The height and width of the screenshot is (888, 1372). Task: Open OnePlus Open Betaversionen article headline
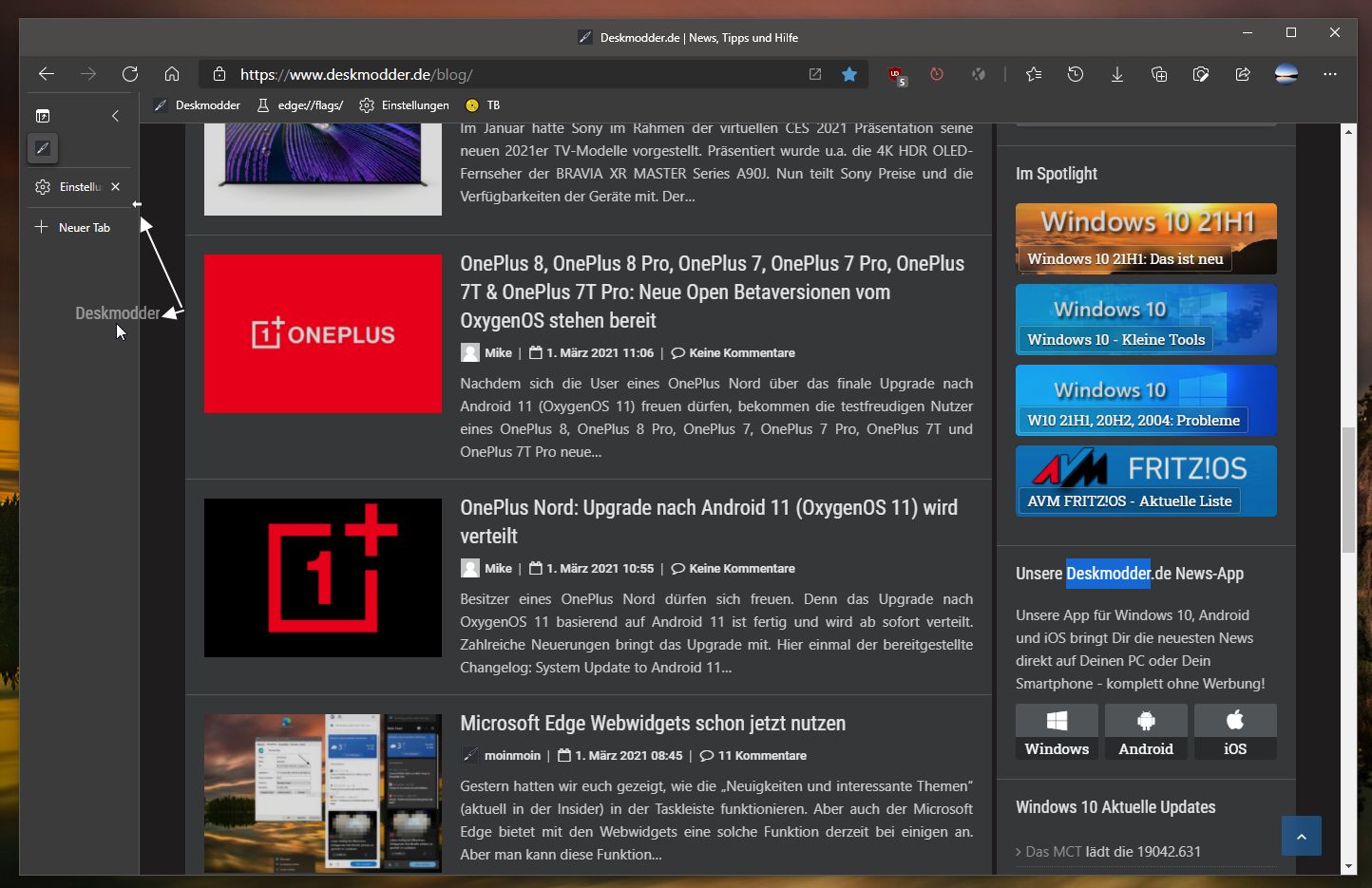tap(713, 292)
